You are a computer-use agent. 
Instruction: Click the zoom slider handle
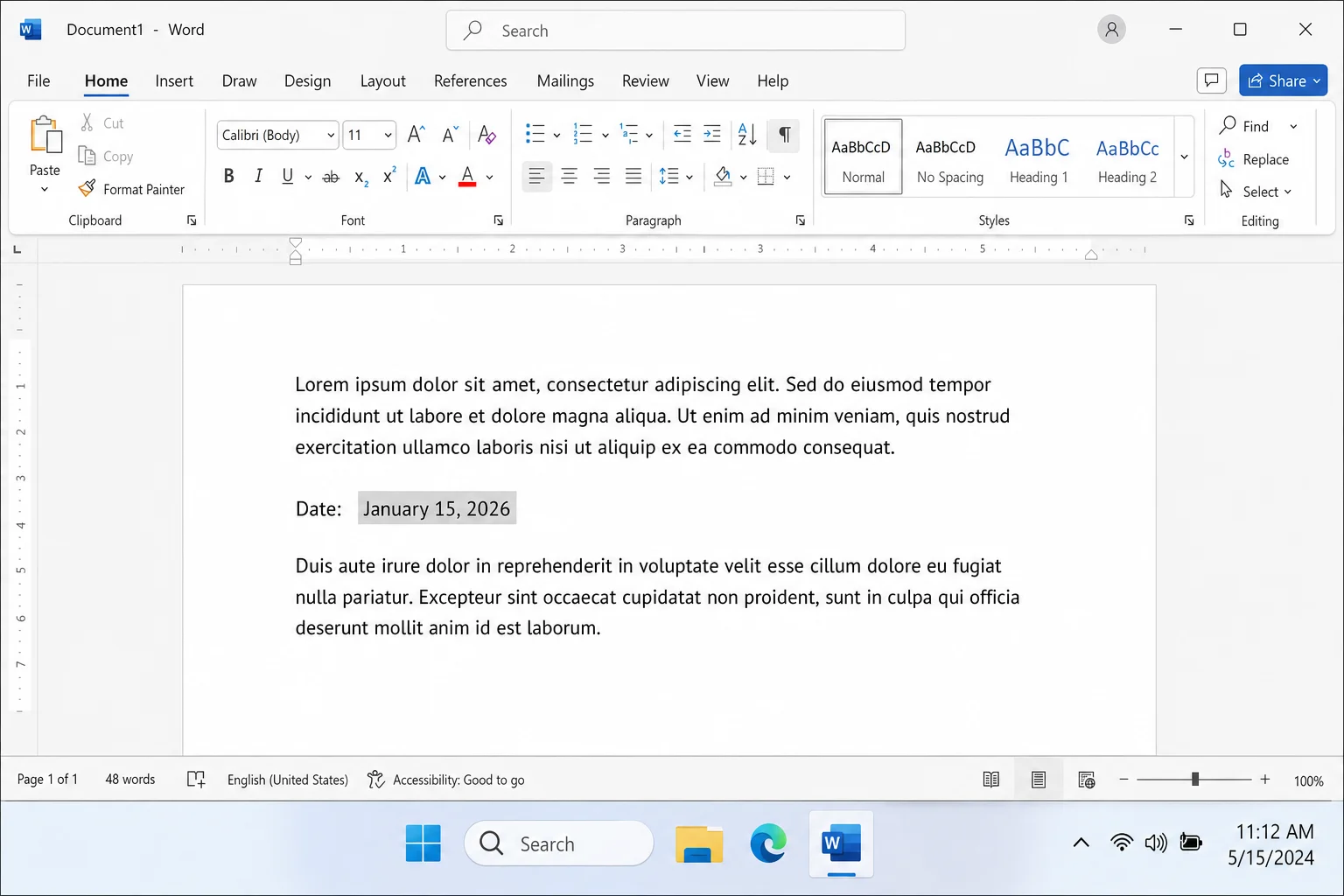pyautogui.click(x=1194, y=779)
